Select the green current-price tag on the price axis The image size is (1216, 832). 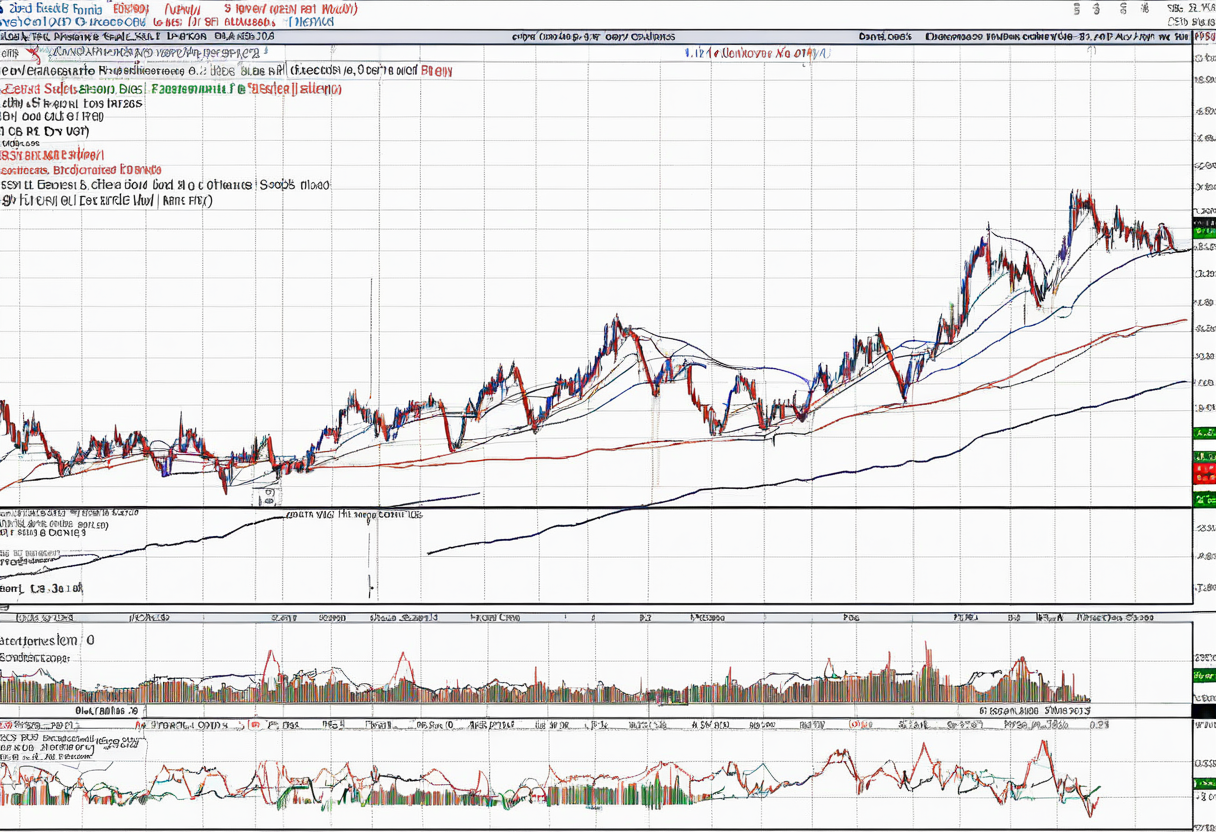tap(1203, 226)
